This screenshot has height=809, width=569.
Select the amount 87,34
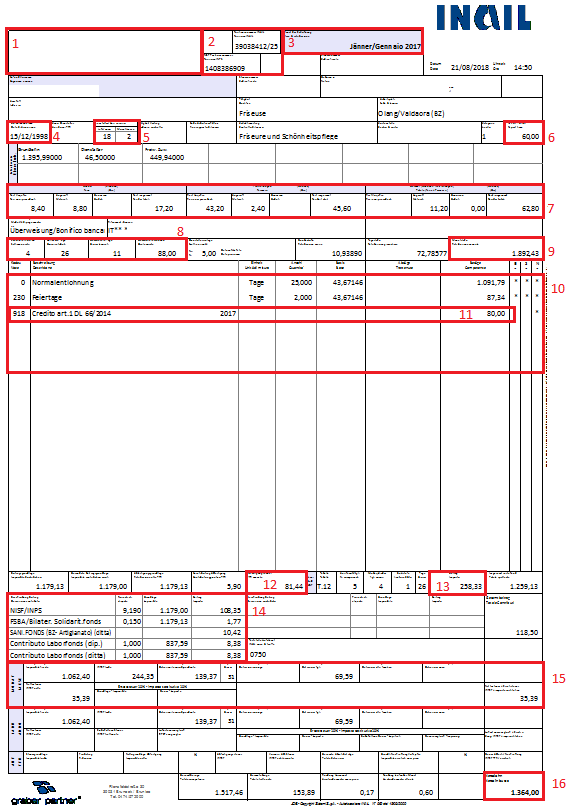tap(496, 298)
